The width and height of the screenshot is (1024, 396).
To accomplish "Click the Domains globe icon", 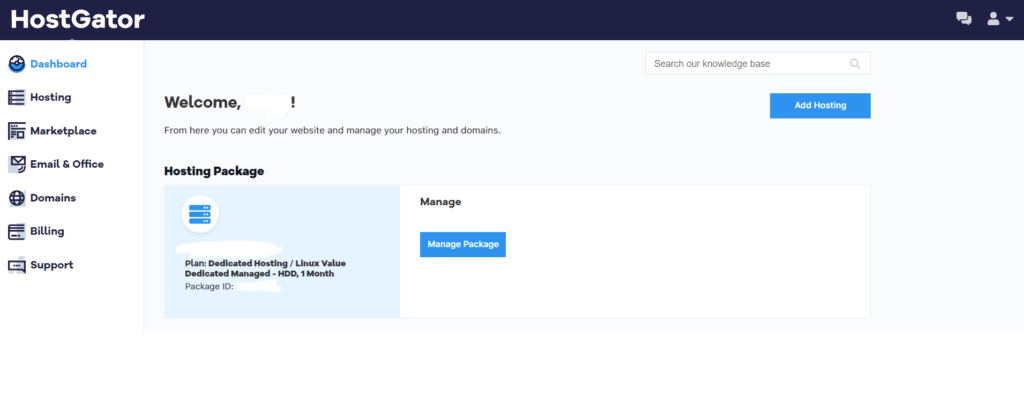I will (16, 198).
